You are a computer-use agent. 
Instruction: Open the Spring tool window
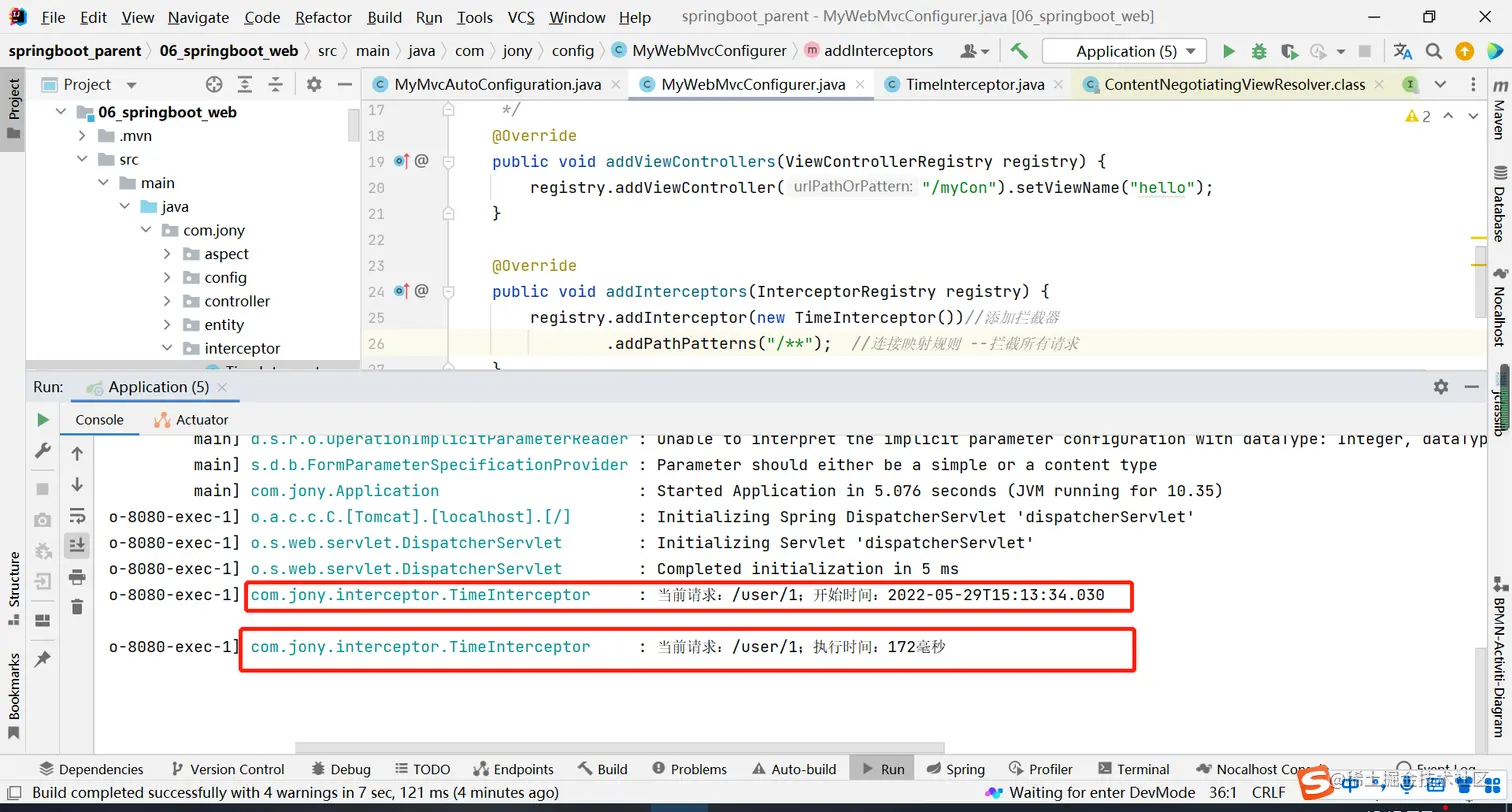[956, 769]
